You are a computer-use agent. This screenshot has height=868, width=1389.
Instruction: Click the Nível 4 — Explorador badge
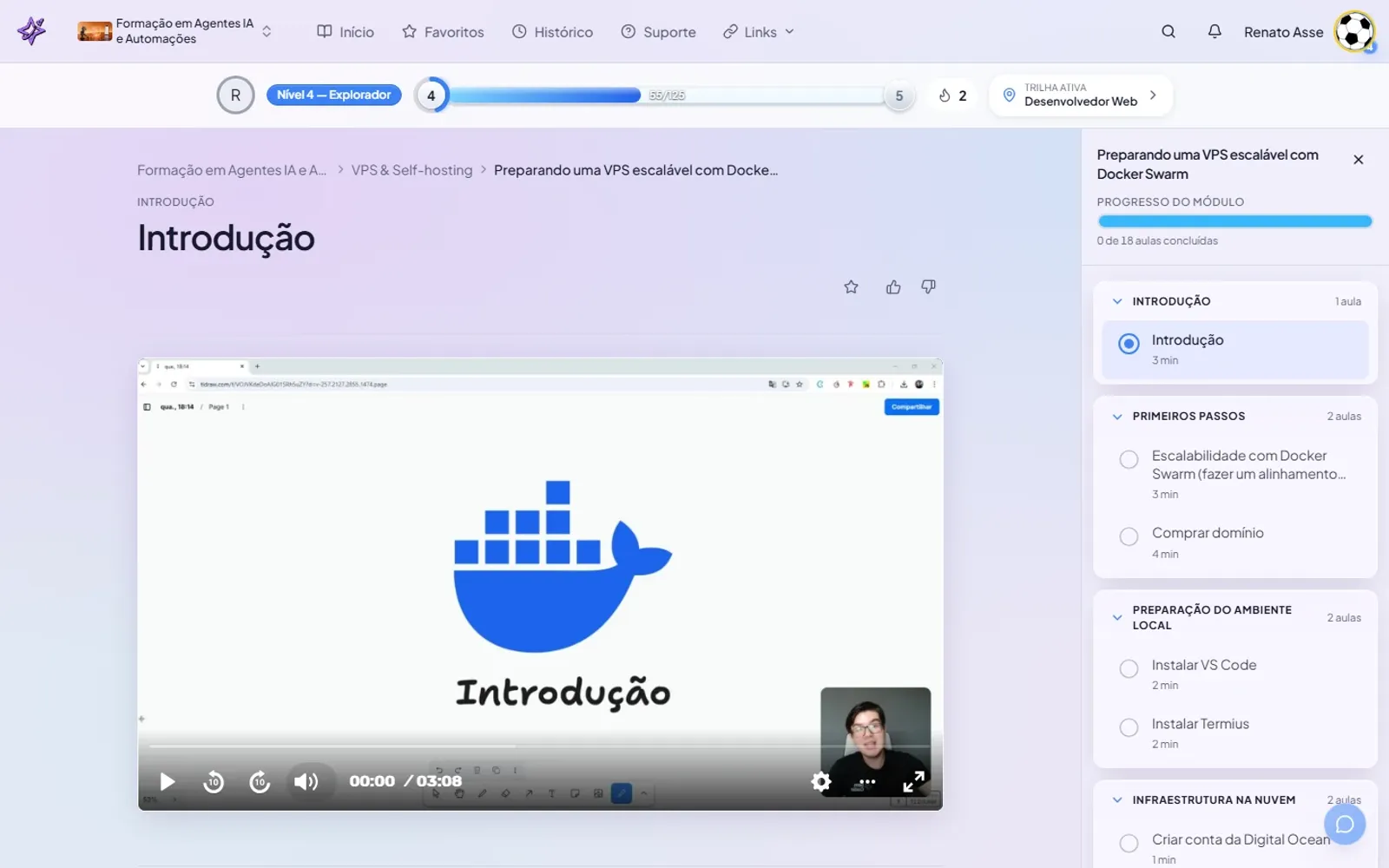(334, 95)
